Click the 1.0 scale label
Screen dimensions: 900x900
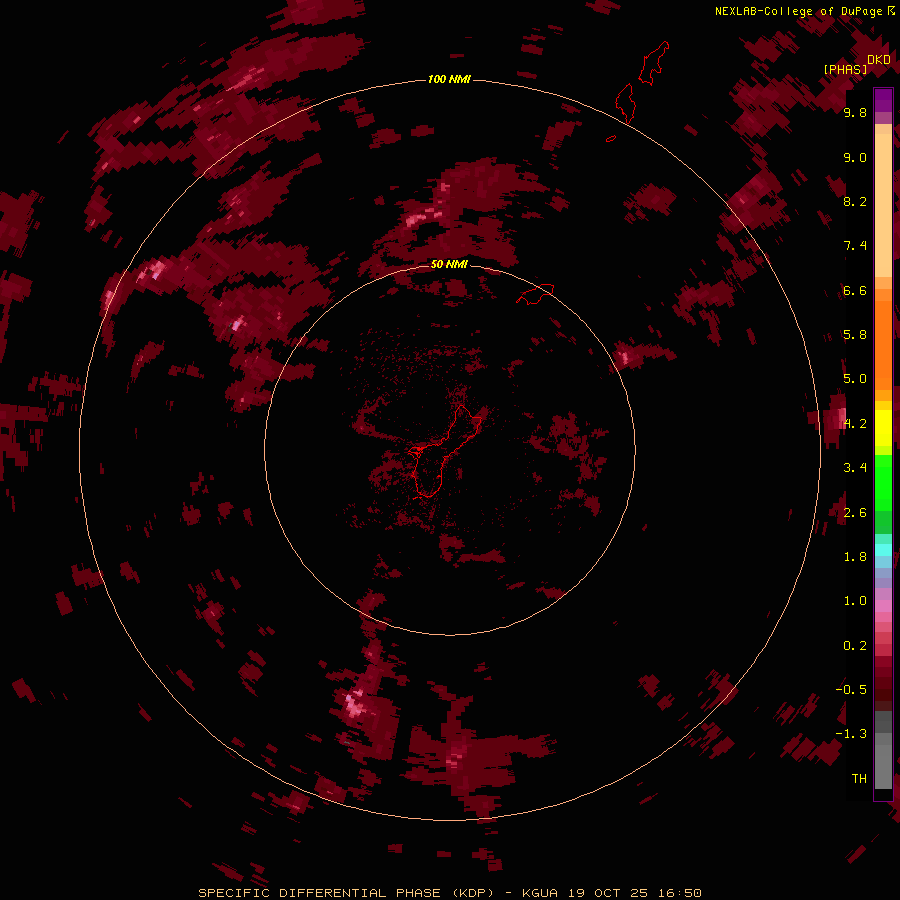tap(855, 601)
